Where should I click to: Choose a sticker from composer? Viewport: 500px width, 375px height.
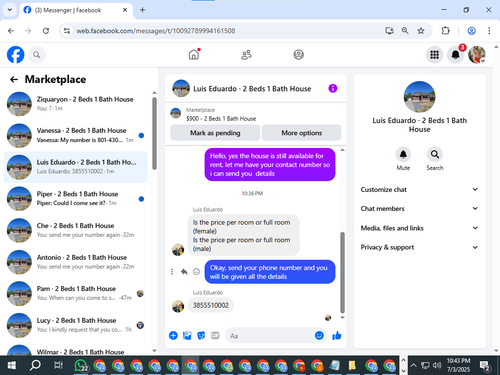pyautogui.click(x=201, y=335)
